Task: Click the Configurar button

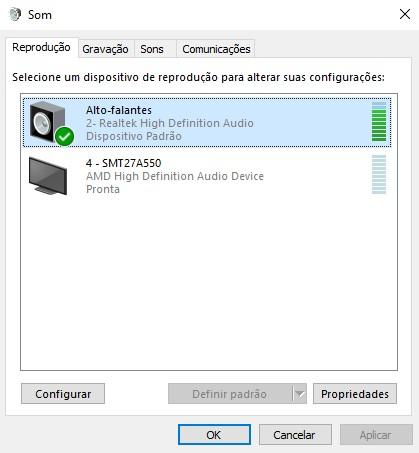Action: click(63, 394)
